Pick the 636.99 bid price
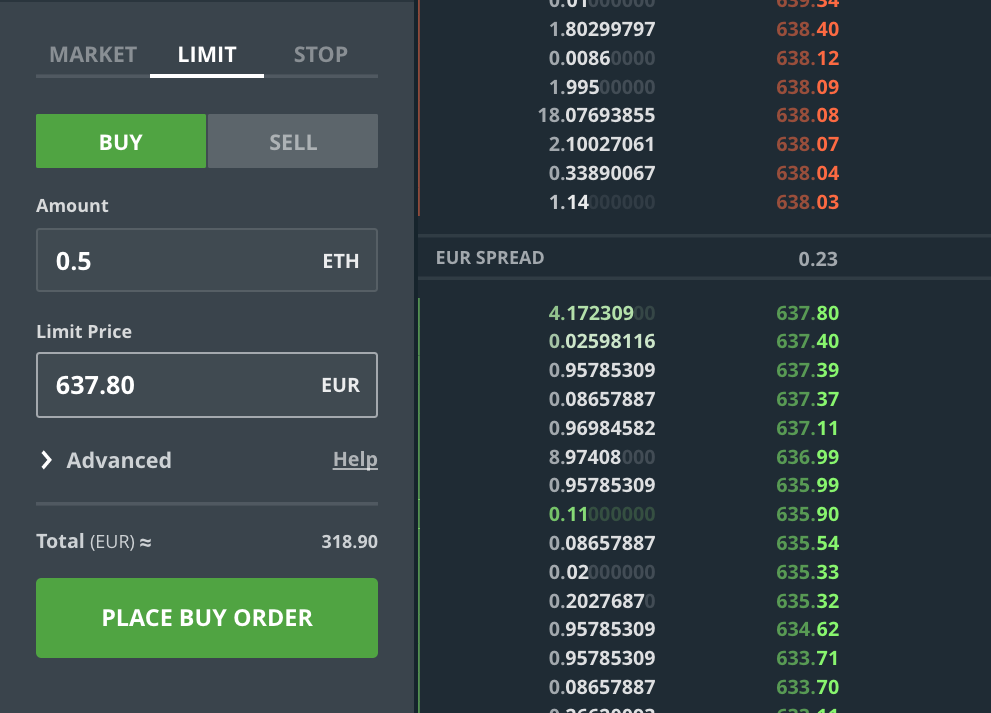The image size is (991, 713). [807, 457]
